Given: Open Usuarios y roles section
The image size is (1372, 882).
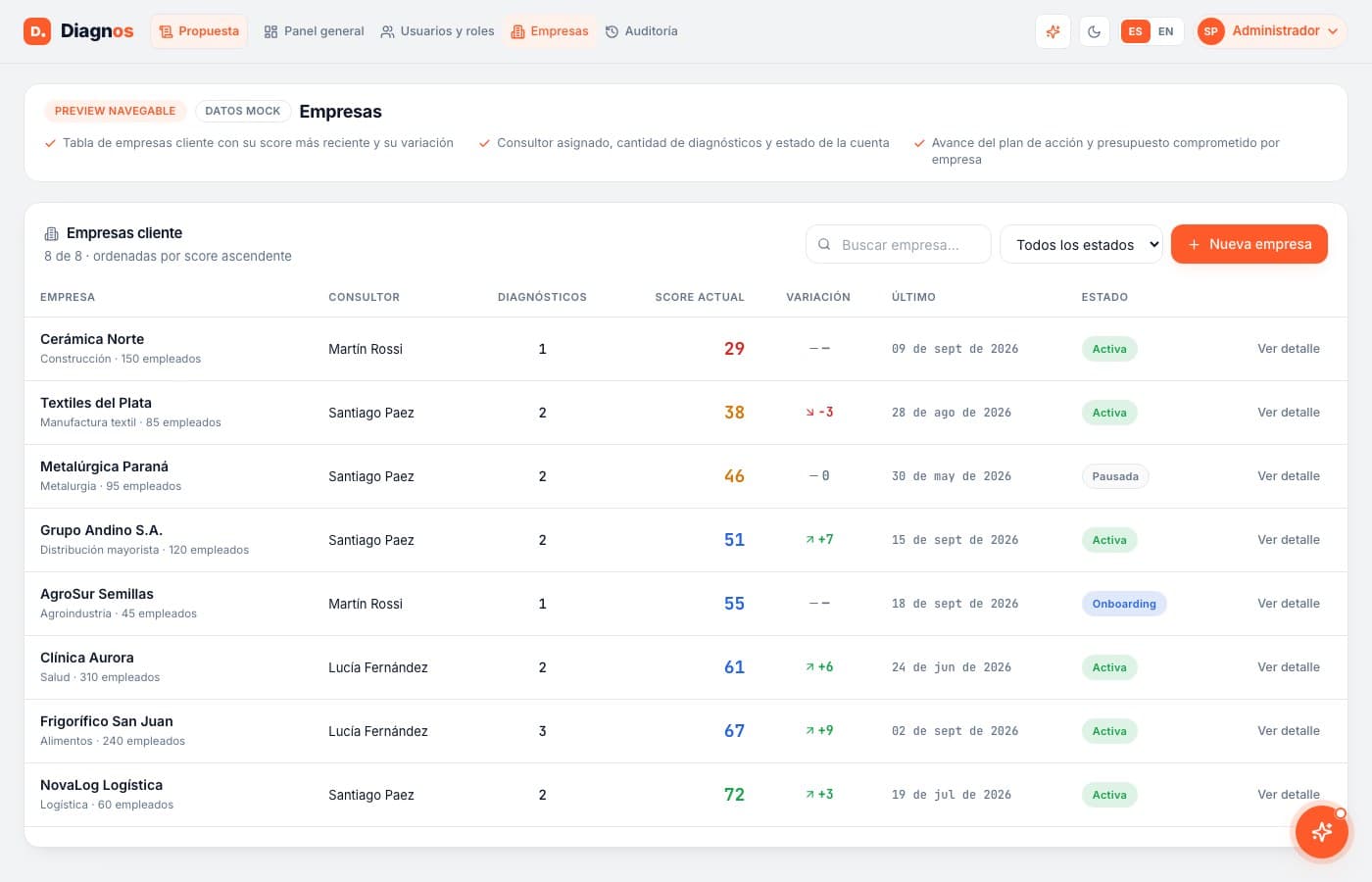Looking at the screenshot, I should coord(437,31).
